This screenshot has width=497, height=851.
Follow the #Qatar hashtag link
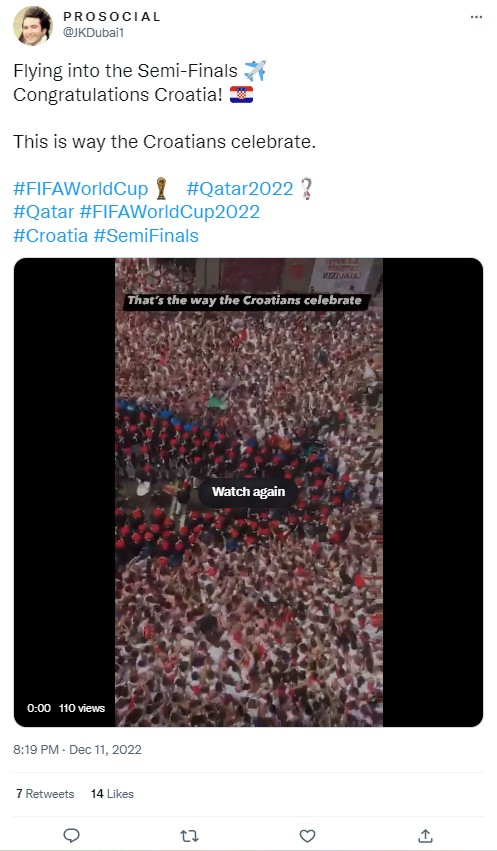click(x=43, y=212)
